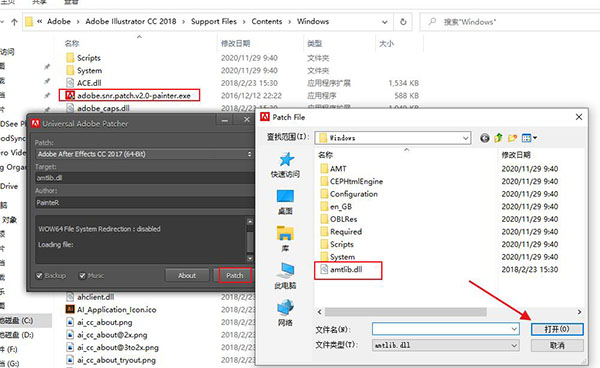Viewport: 600px width, 368px height.
Task: Open the Patch selection dropdown listing After Effects
Action: click(145, 154)
